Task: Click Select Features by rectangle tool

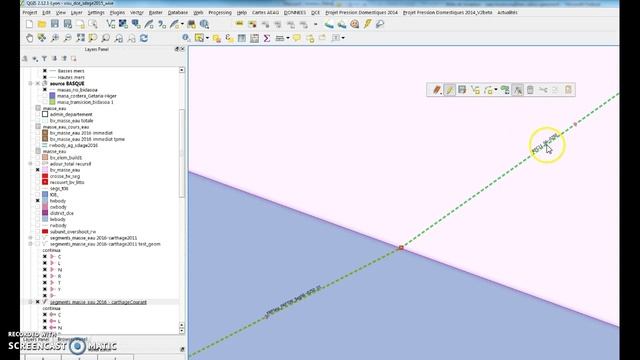Action: pos(199,38)
